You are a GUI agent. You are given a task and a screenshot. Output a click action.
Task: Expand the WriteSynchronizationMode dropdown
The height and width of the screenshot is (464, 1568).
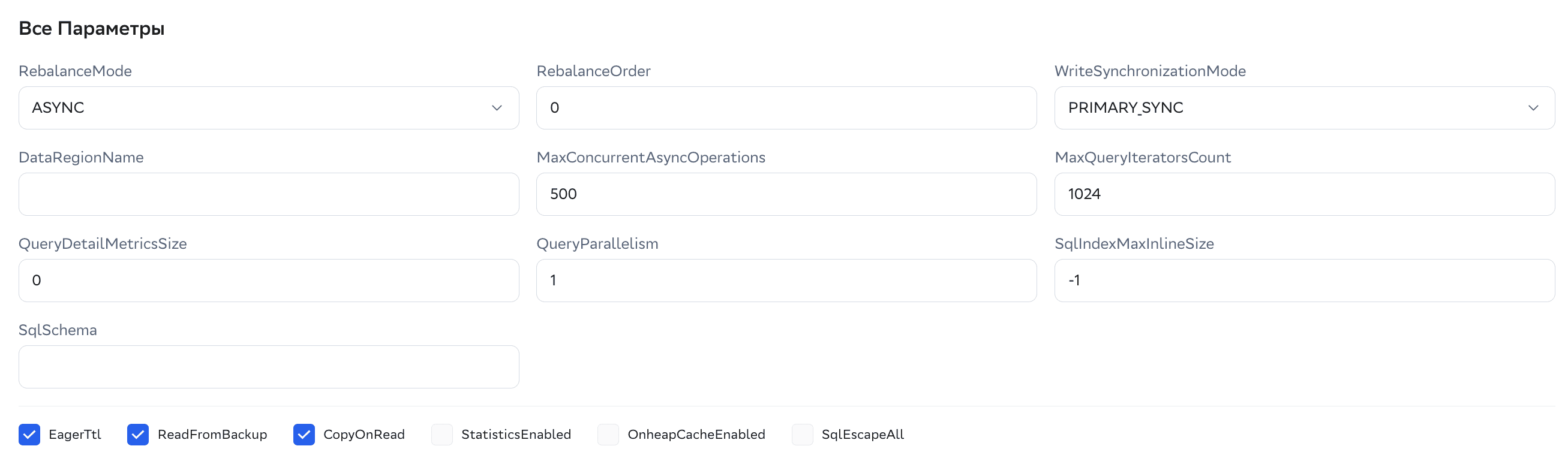[x=1303, y=108]
